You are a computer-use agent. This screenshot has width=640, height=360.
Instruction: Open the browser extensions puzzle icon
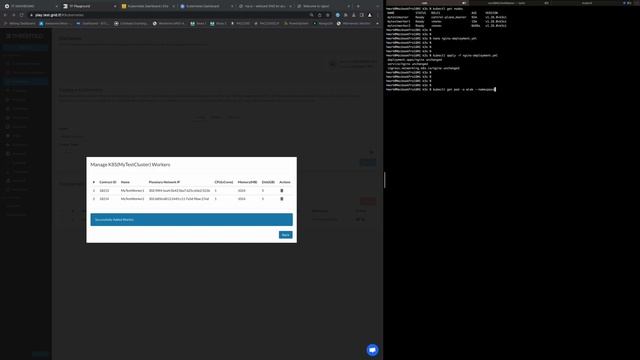coord(346,15)
